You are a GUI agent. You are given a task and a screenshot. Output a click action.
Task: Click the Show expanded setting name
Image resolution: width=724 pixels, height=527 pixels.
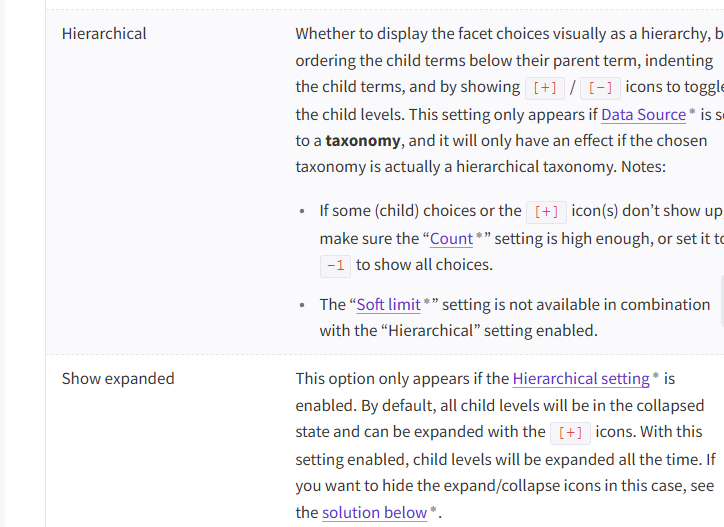point(118,378)
